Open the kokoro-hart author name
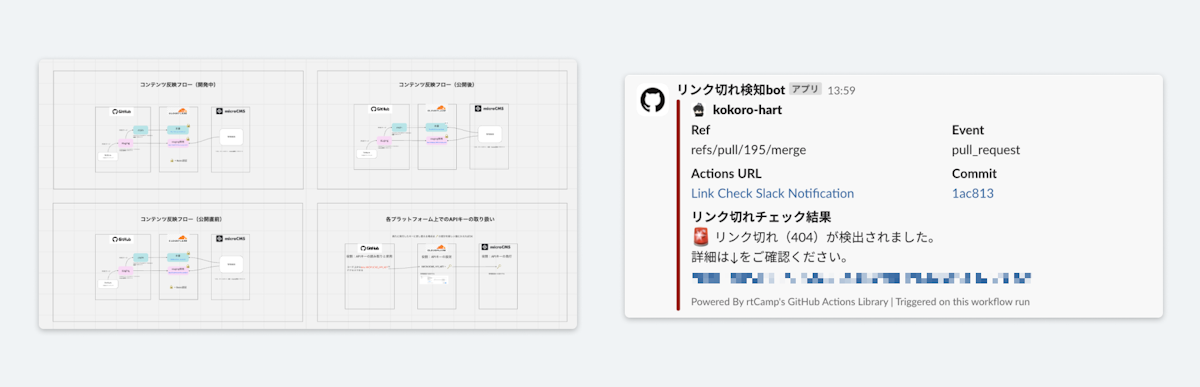Screen dimensions: 1200x387 click(747, 110)
